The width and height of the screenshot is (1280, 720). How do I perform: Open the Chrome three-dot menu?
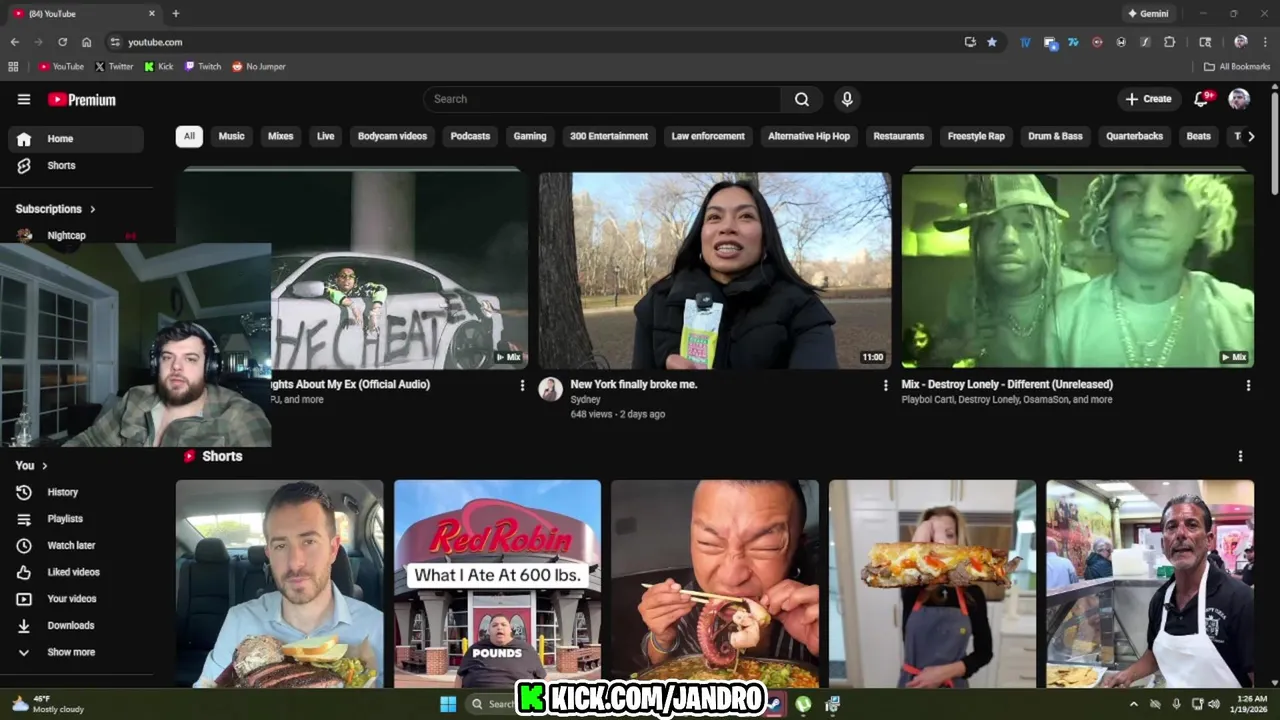(1265, 42)
